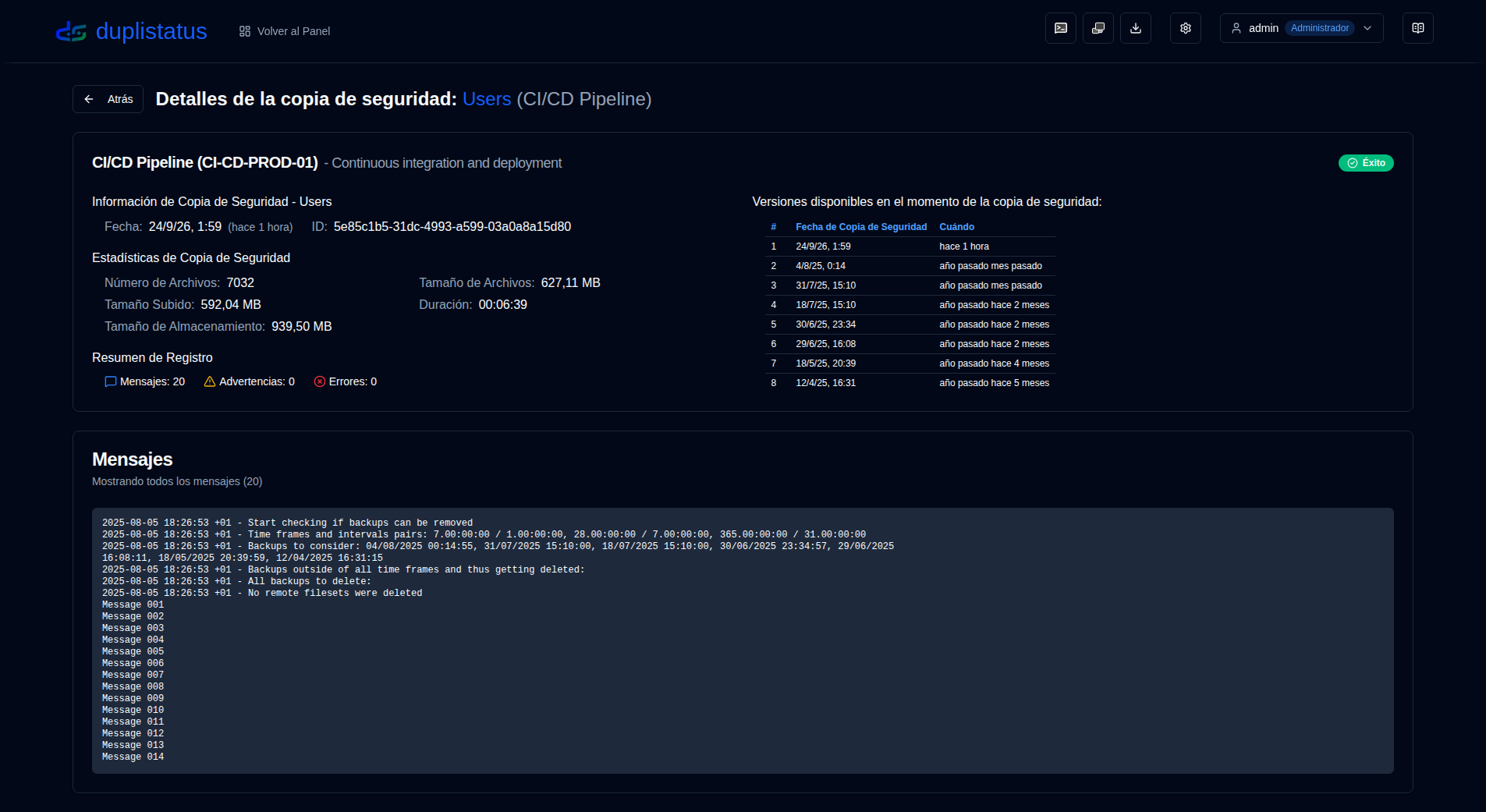1486x812 pixels.
Task: Click the Errores red circle icon
Action: (x=320, y=381)
